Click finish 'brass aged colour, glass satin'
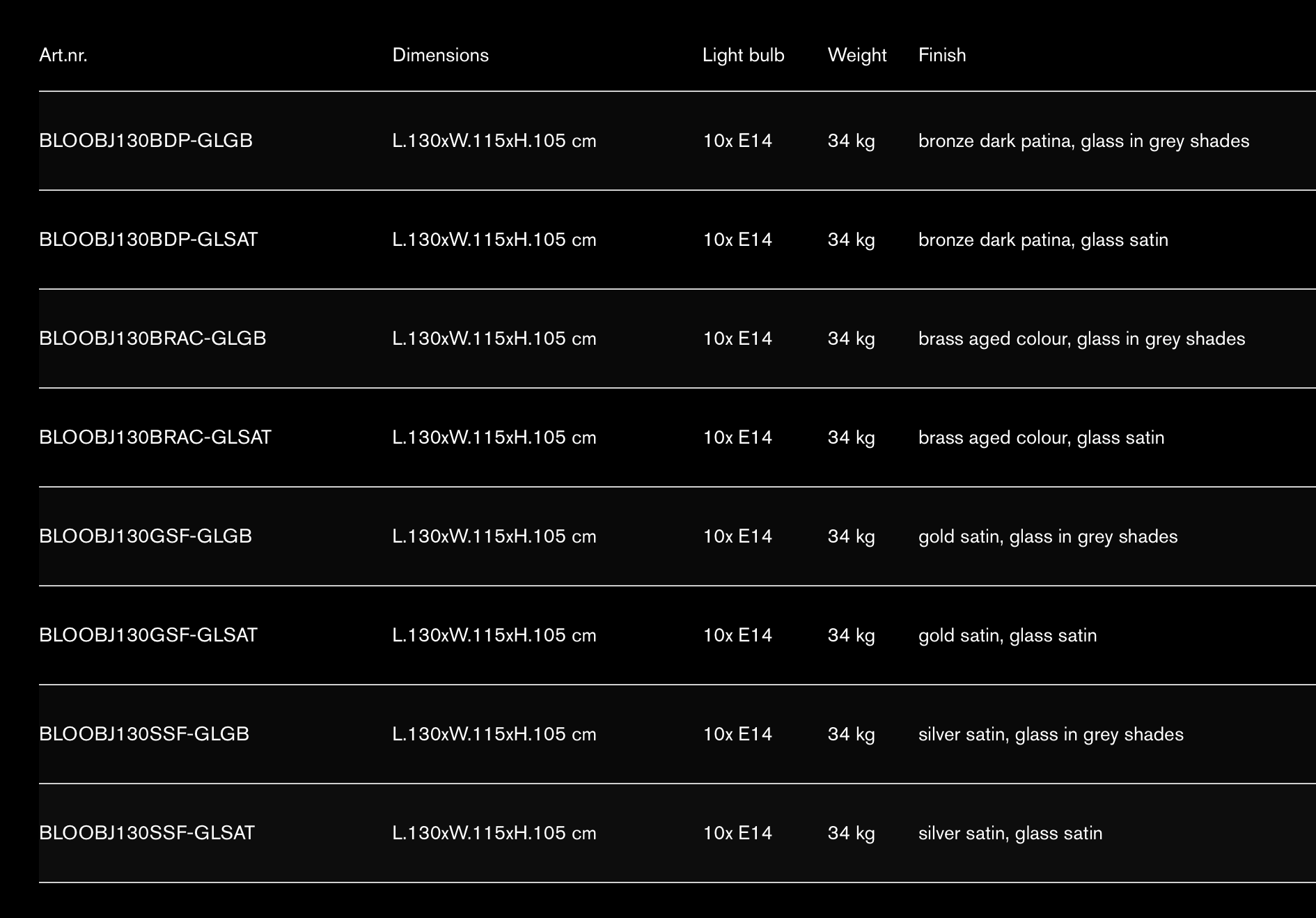 (1041, 437)
